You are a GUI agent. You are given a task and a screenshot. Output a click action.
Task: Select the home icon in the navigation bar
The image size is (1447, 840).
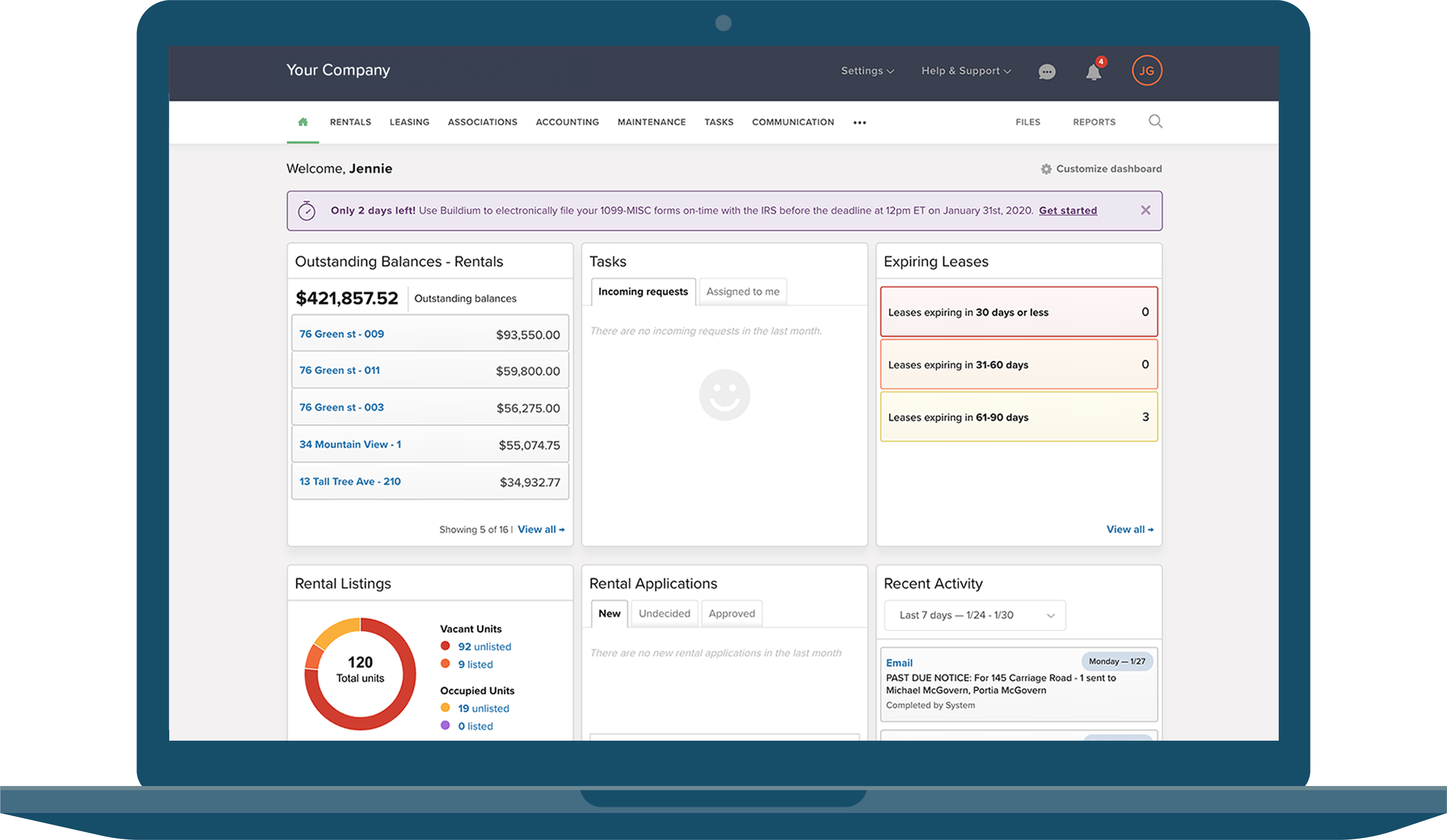303,121
